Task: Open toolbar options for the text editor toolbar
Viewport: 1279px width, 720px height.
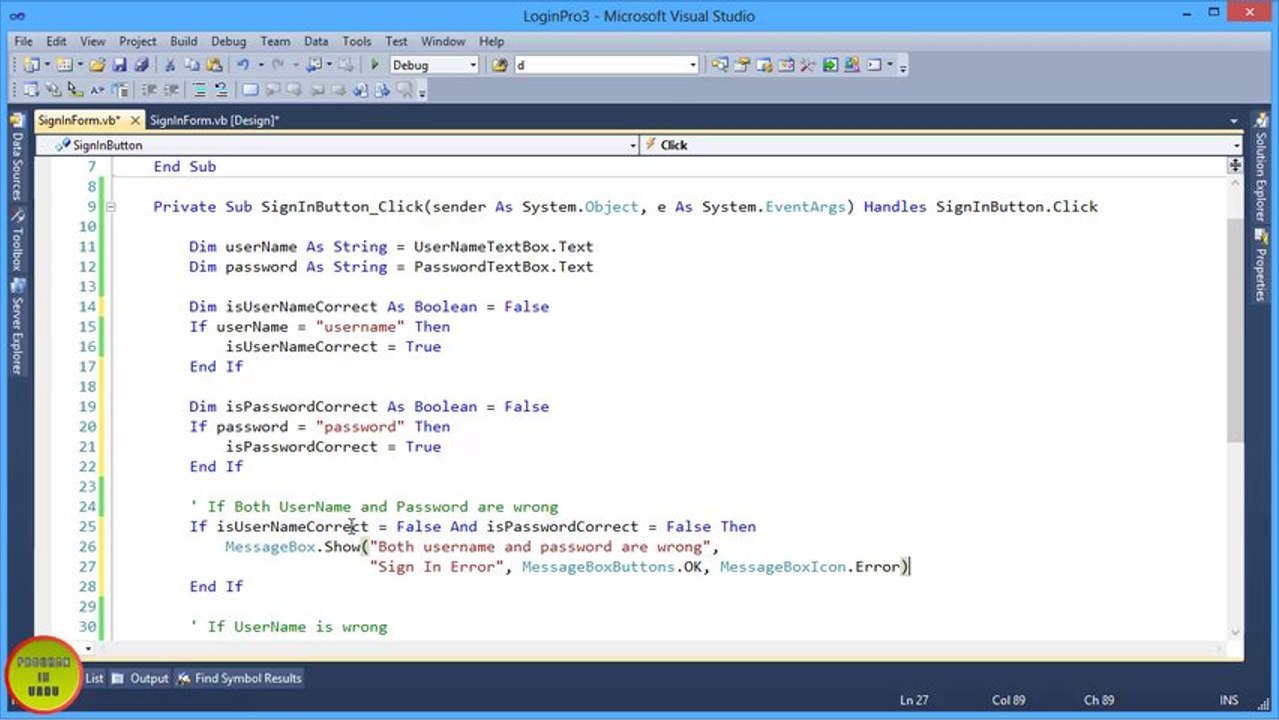Action: [x=422, y=93]
